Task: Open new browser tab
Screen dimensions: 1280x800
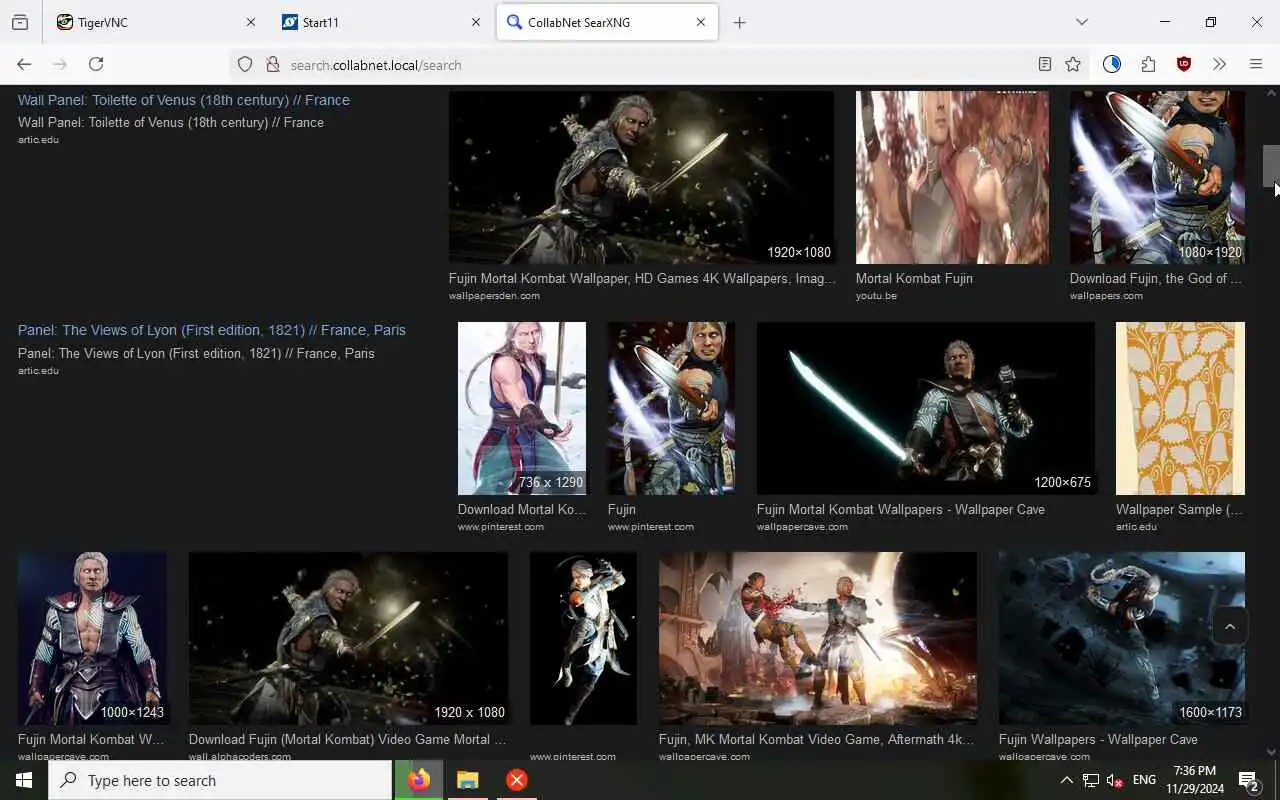Action: 739,22
